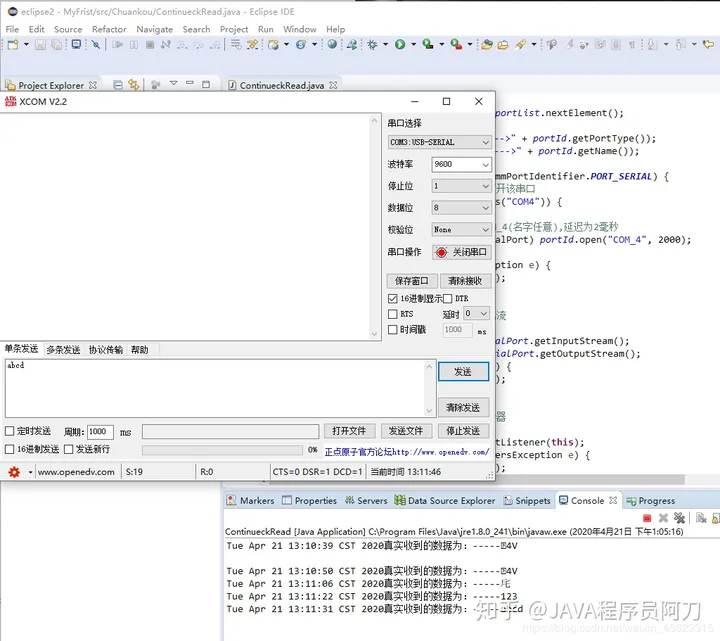Viewport: 720px width, 641px height.
Task: Click the External Tools run icon
Action: [x=456, y=45]
